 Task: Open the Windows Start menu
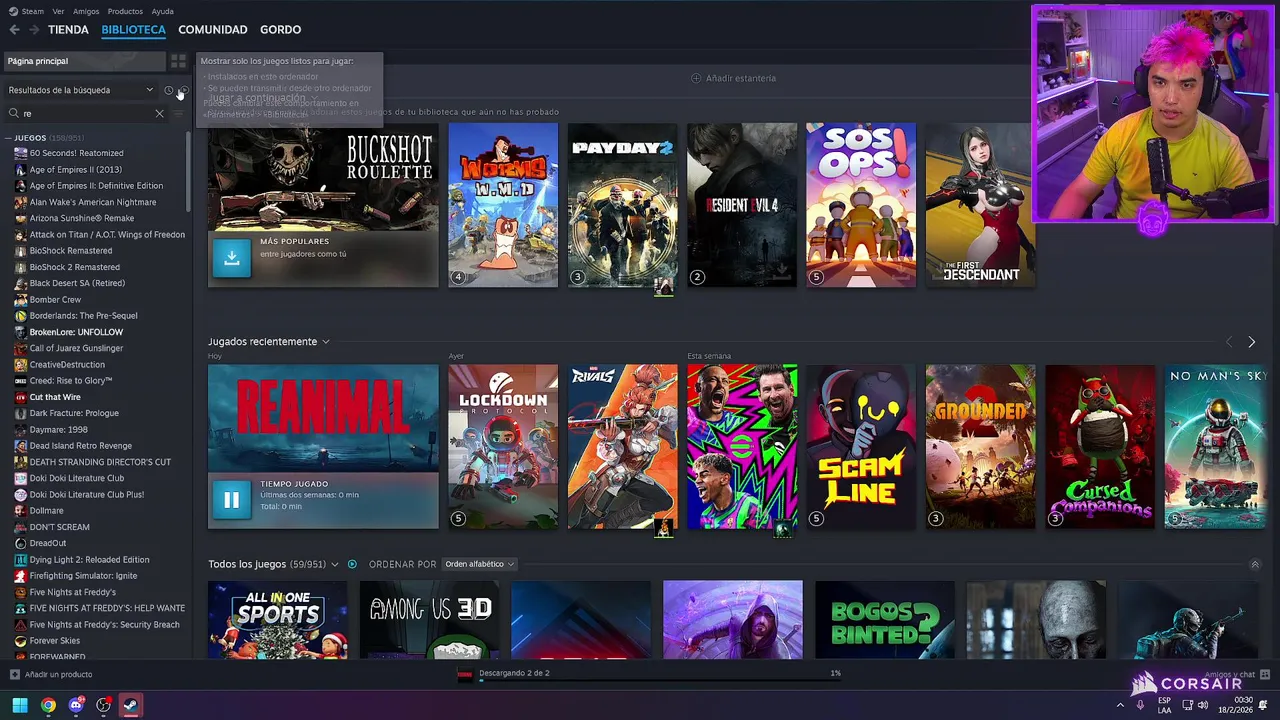pos(20,706)
